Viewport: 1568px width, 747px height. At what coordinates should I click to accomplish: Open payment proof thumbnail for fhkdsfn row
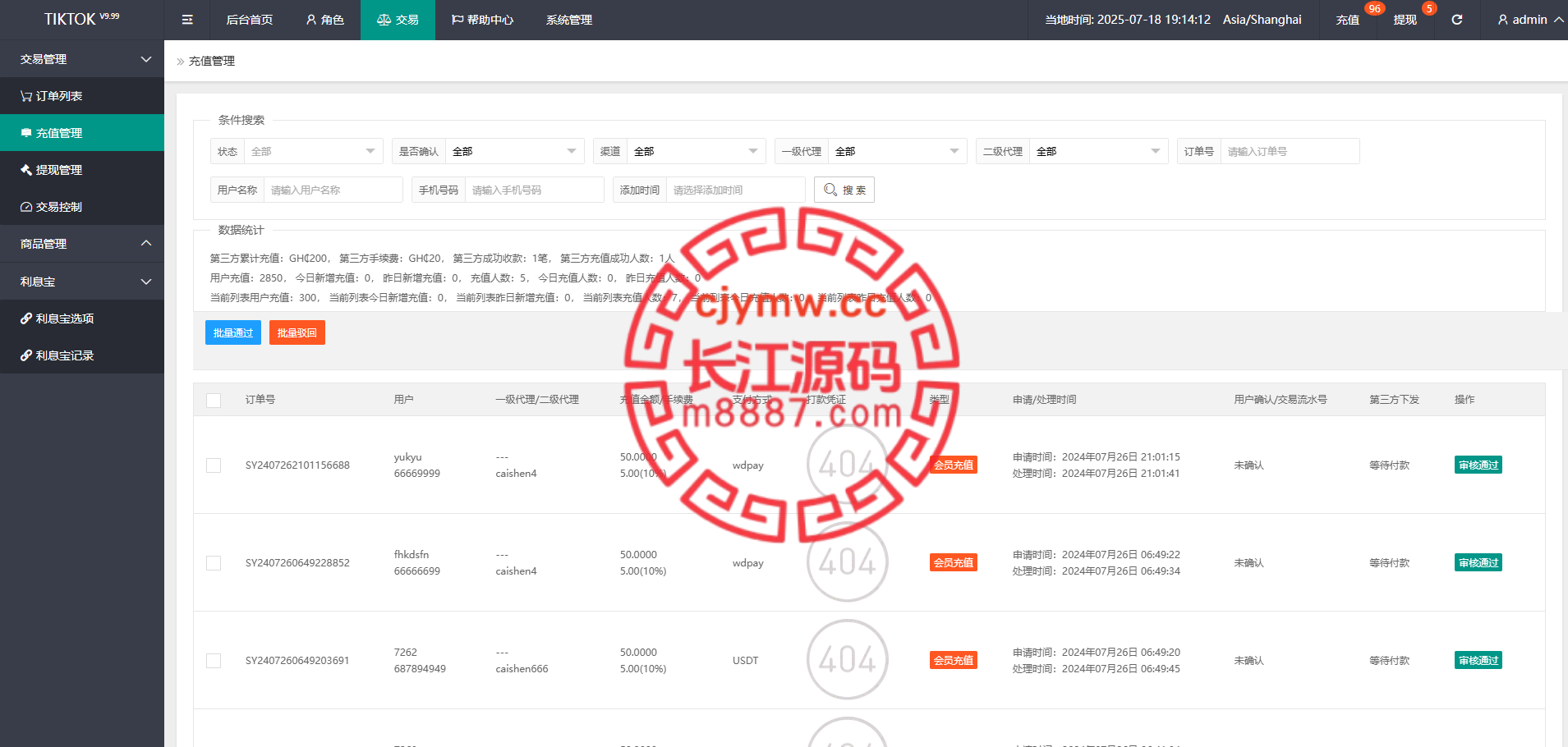(848, 562)
